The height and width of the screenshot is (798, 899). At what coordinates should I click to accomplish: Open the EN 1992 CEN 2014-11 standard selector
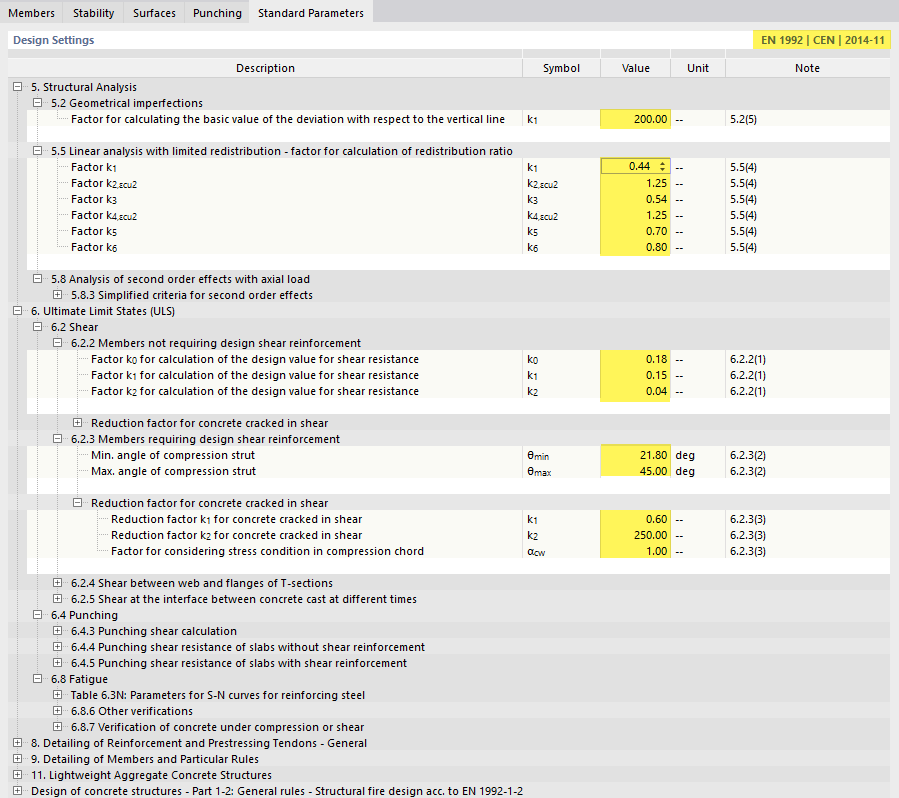[823, 40]
